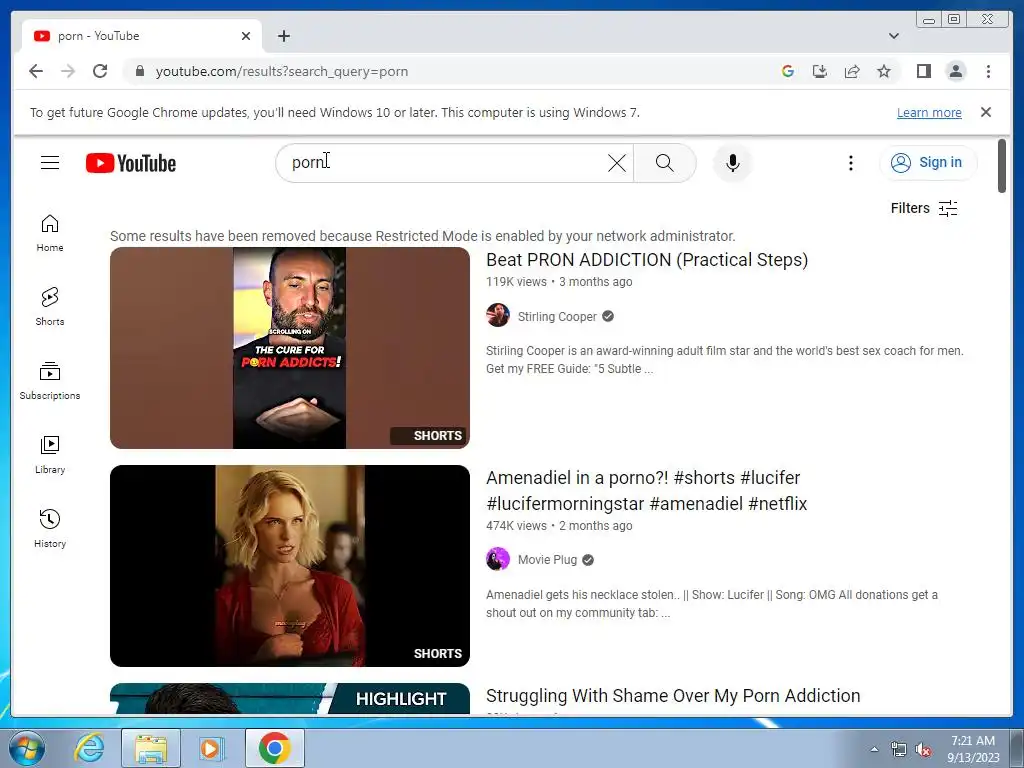Viewport: 1024px width, 768px height.
Task: Open the Stirling Cooper video thumbnail
Action: click(x=289, y=347)
